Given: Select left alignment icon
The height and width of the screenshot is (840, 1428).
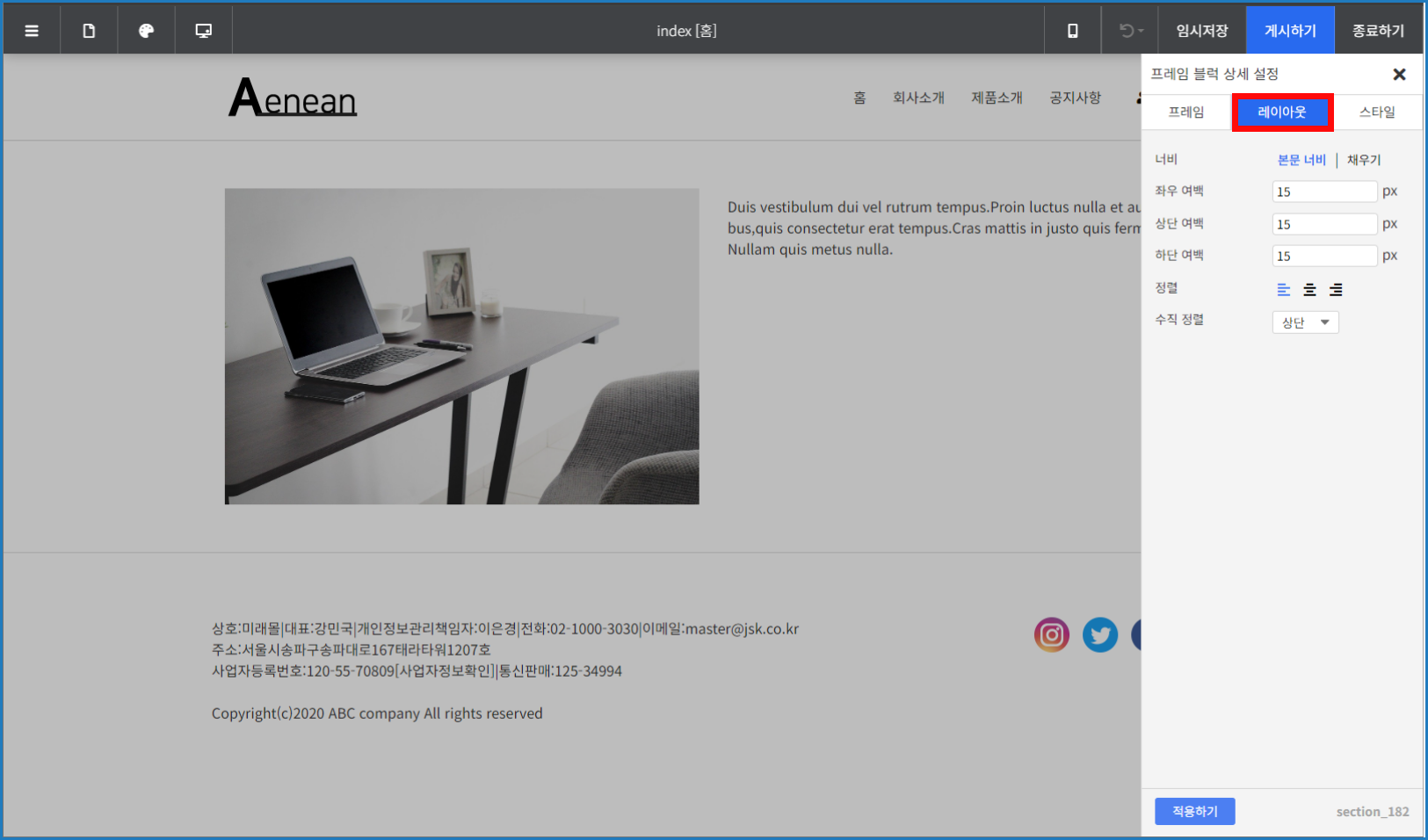Looking at the screenshot, I should (x=1283, y=290).
